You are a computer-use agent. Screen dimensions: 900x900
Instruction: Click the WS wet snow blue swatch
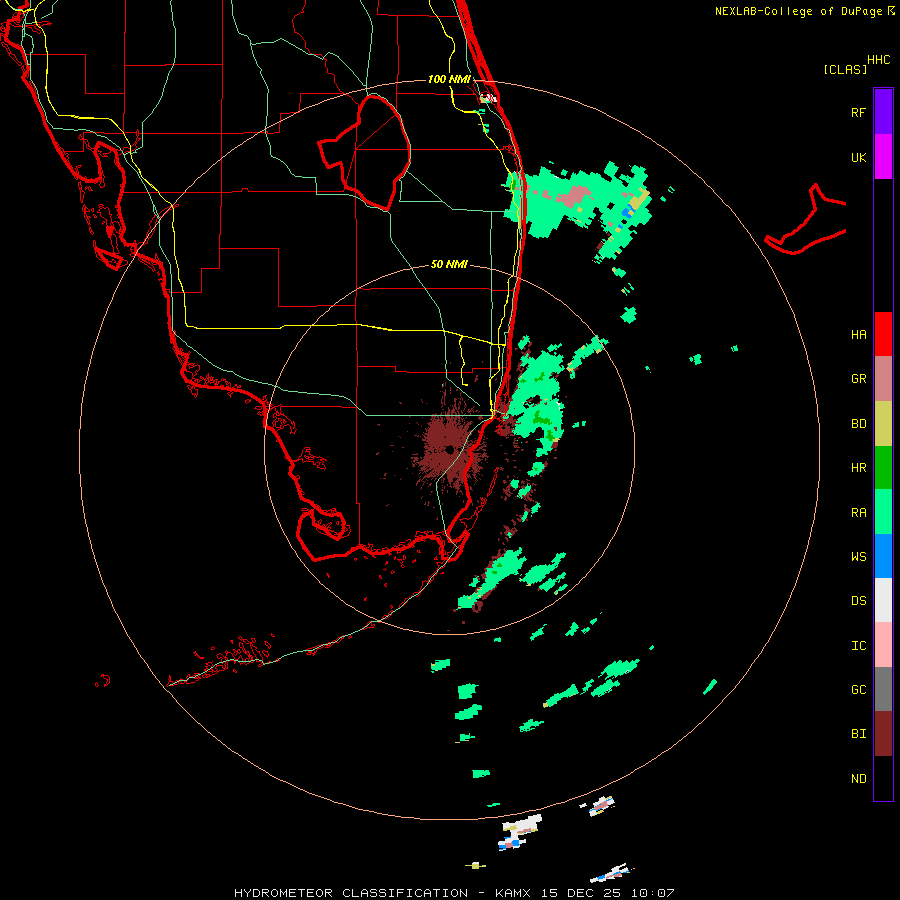coord(883,556)
